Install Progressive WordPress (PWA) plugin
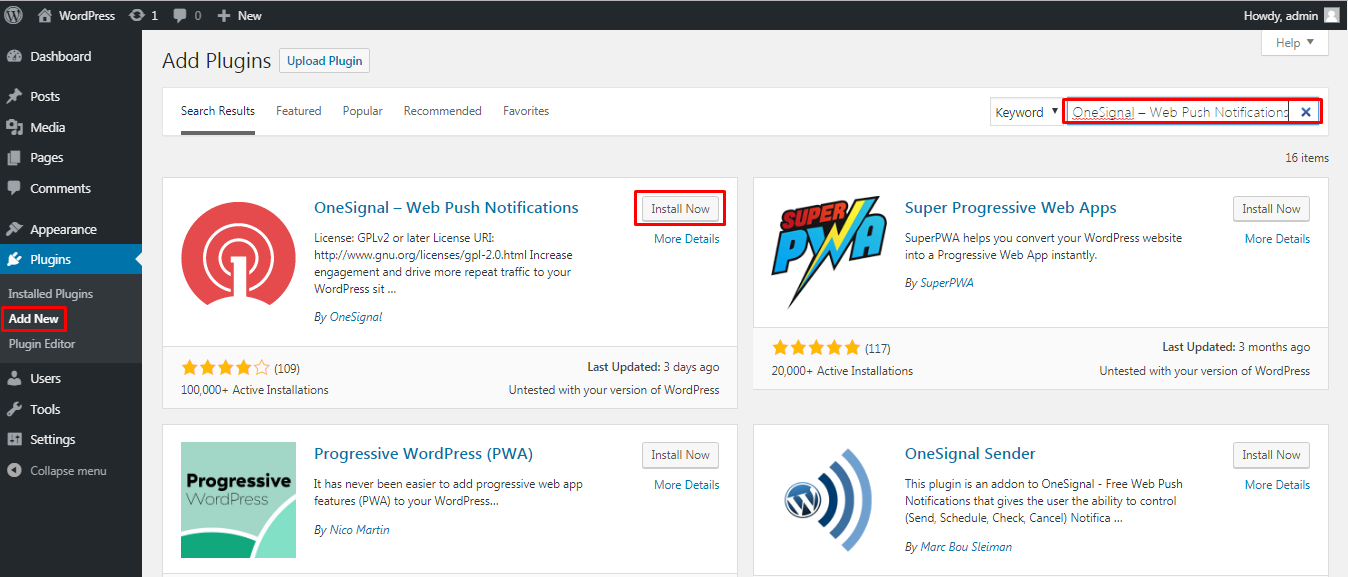1348x577 pixels. pyautogui.click(x=680, y=454)
